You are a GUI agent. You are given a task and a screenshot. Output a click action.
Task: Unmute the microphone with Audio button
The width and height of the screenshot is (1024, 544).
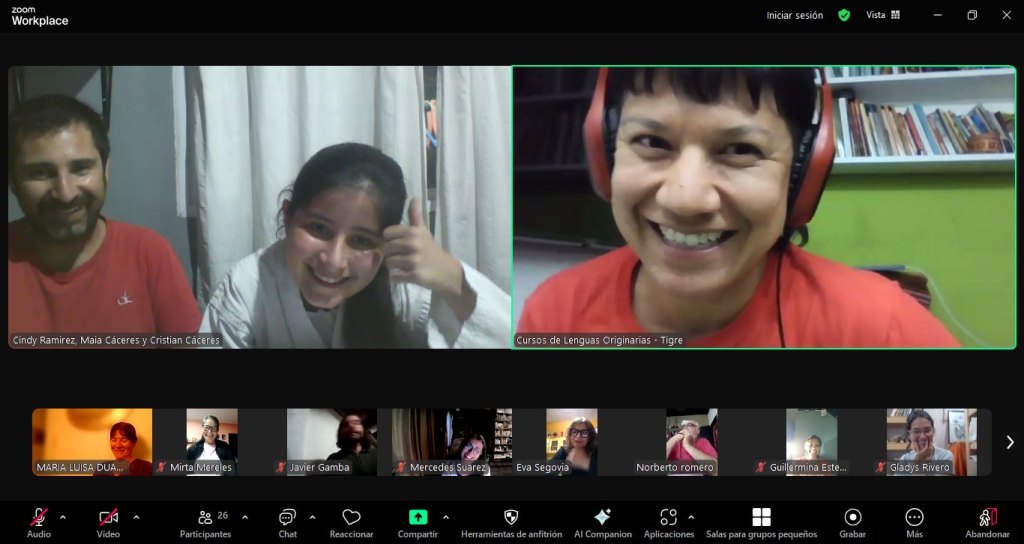click(x=38, y=521)
